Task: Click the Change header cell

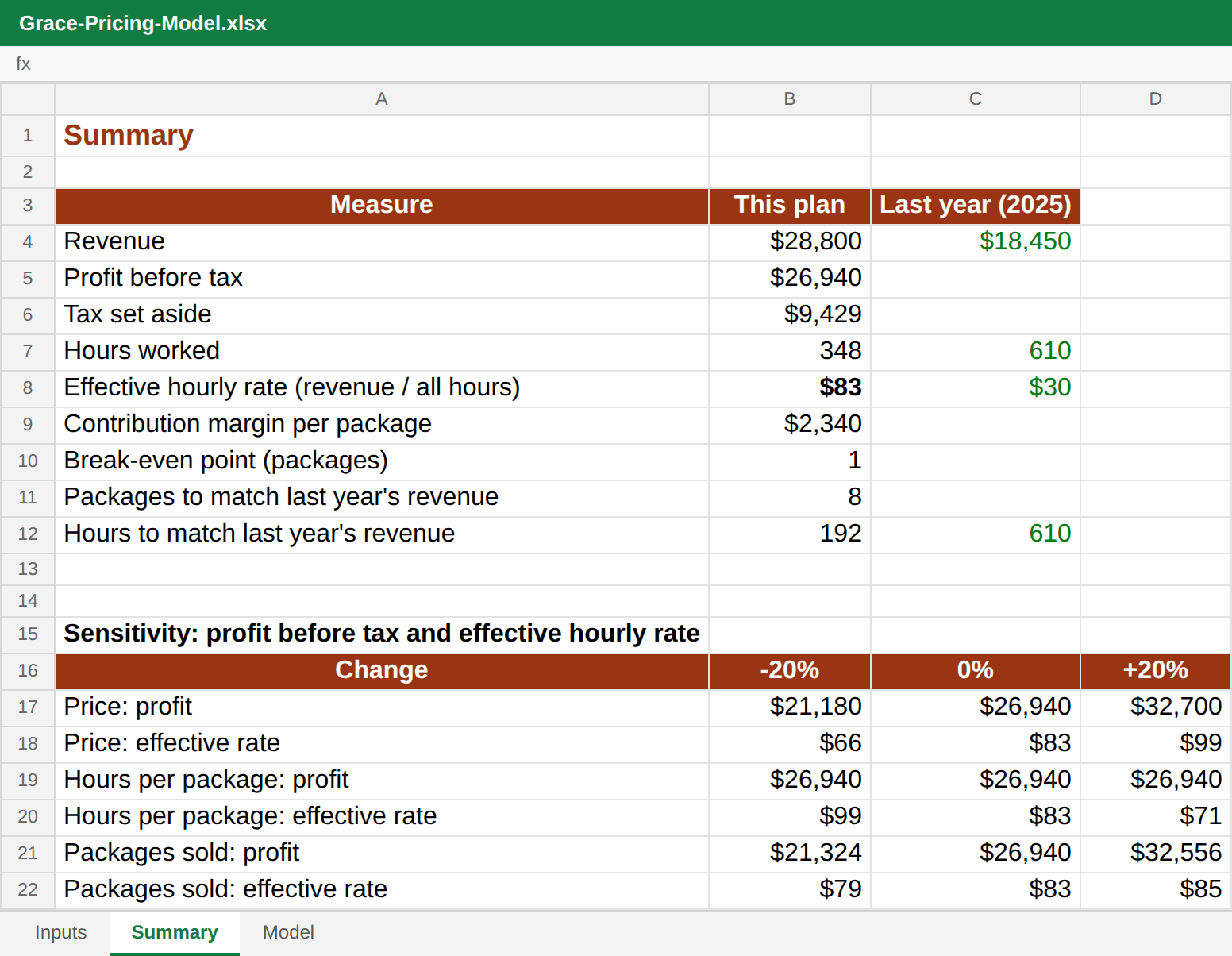Action: pyautogui.click(x=382, y=671)
